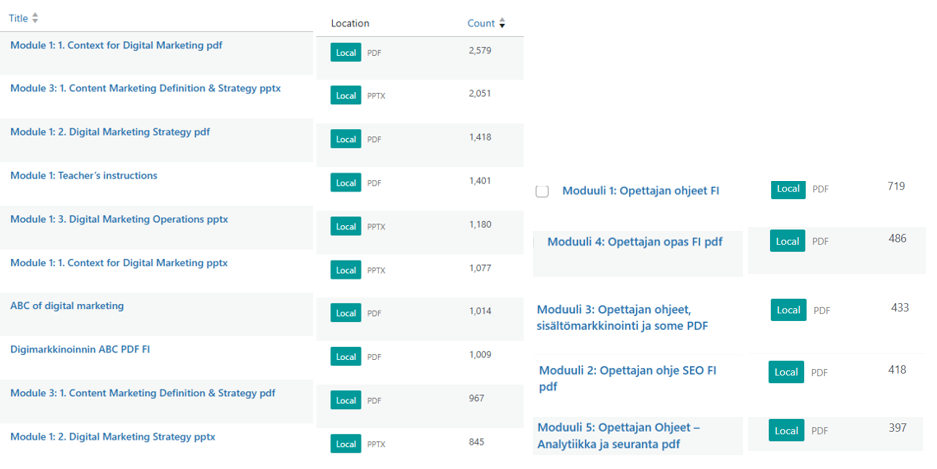Click Local badge in the 2,051 count row
The height and width of the screenshot is (469, 937).
point(346,96)
